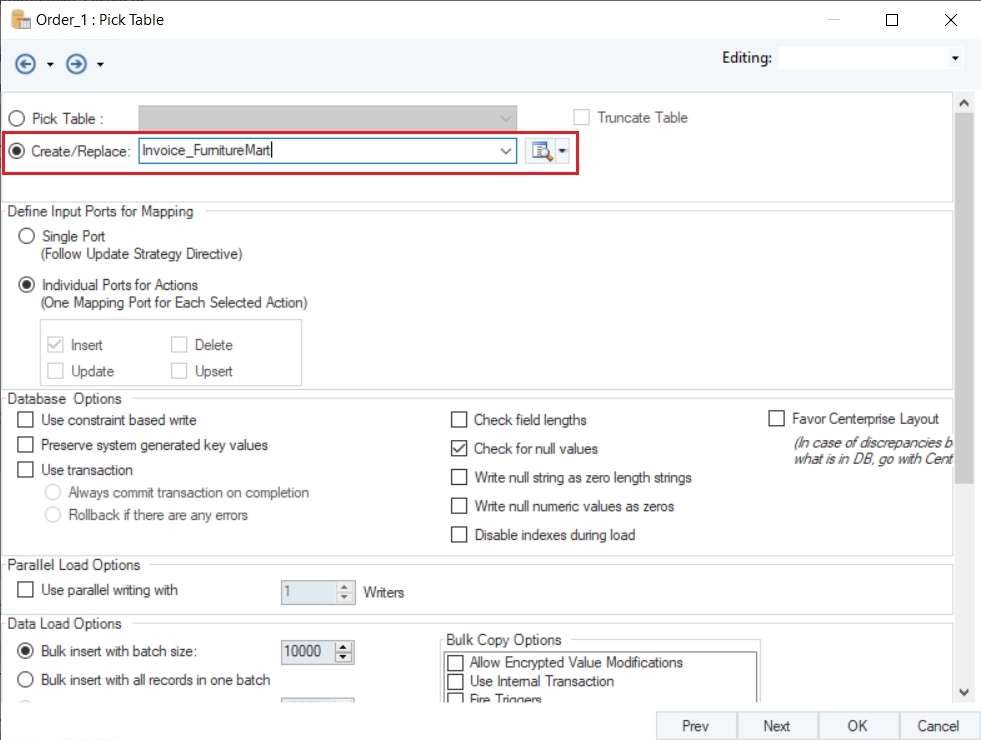The width and height of the screenshot is (981, 740).
Task: Click the Order_1 window title icon
Action: point(18,19)
